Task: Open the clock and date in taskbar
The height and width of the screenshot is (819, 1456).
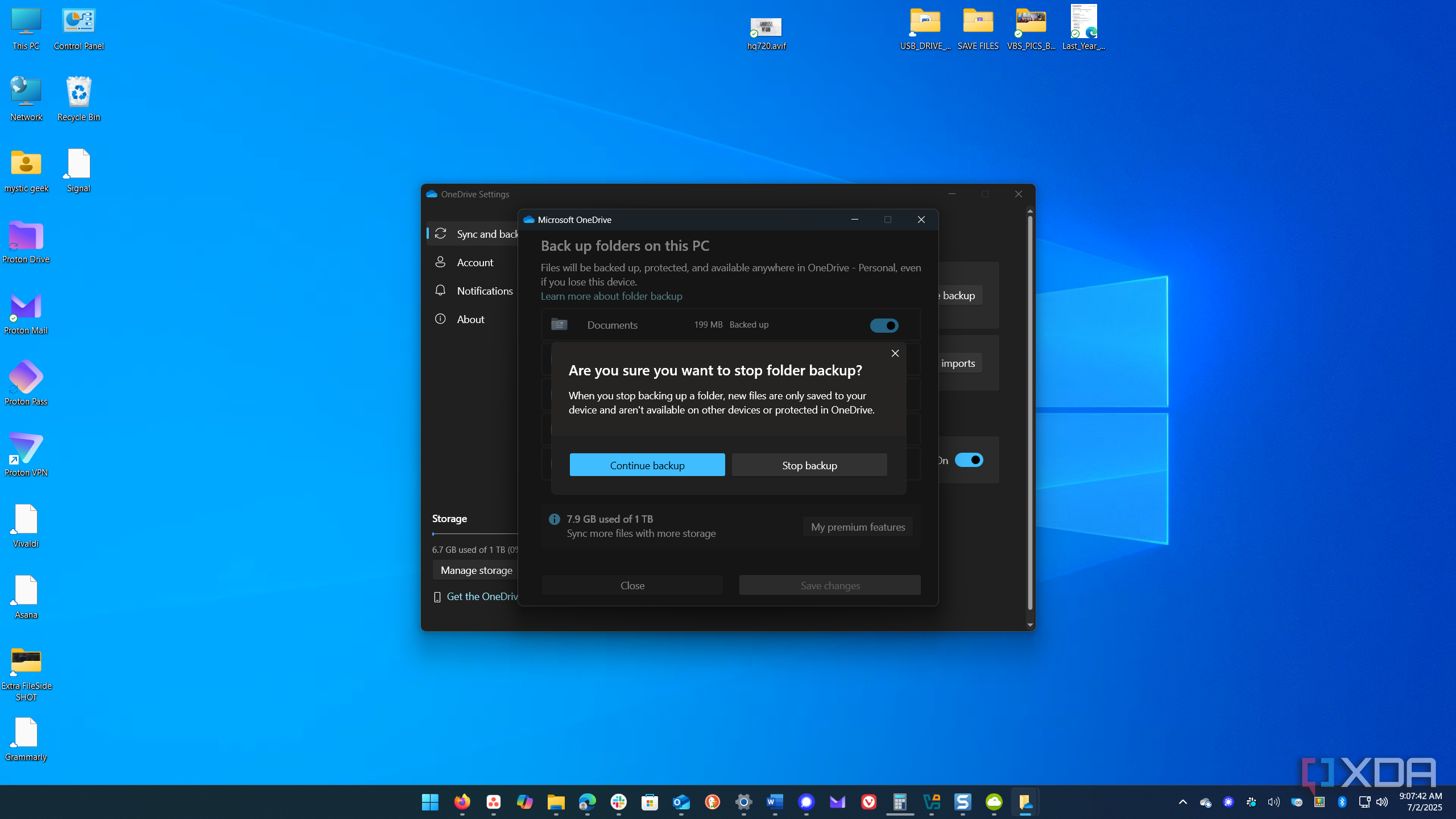Action: point(1421,802)
